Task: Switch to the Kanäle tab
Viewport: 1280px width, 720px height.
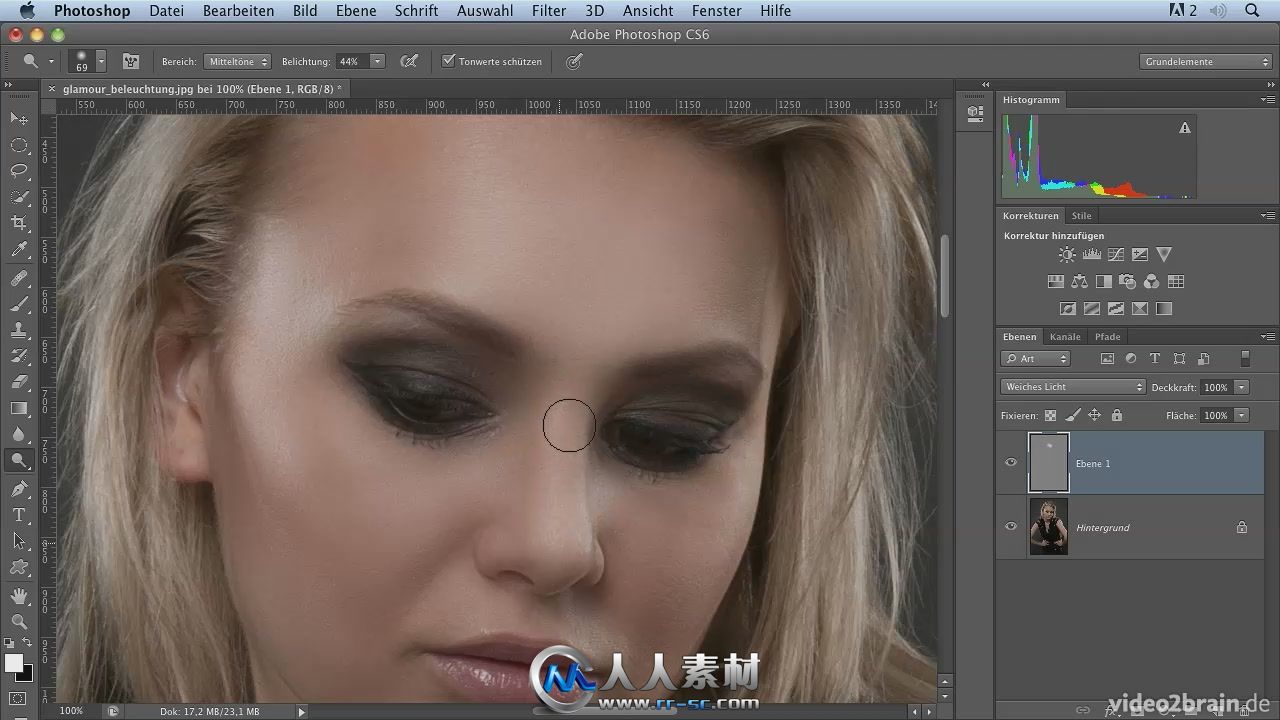Action: coord(1065,337)
